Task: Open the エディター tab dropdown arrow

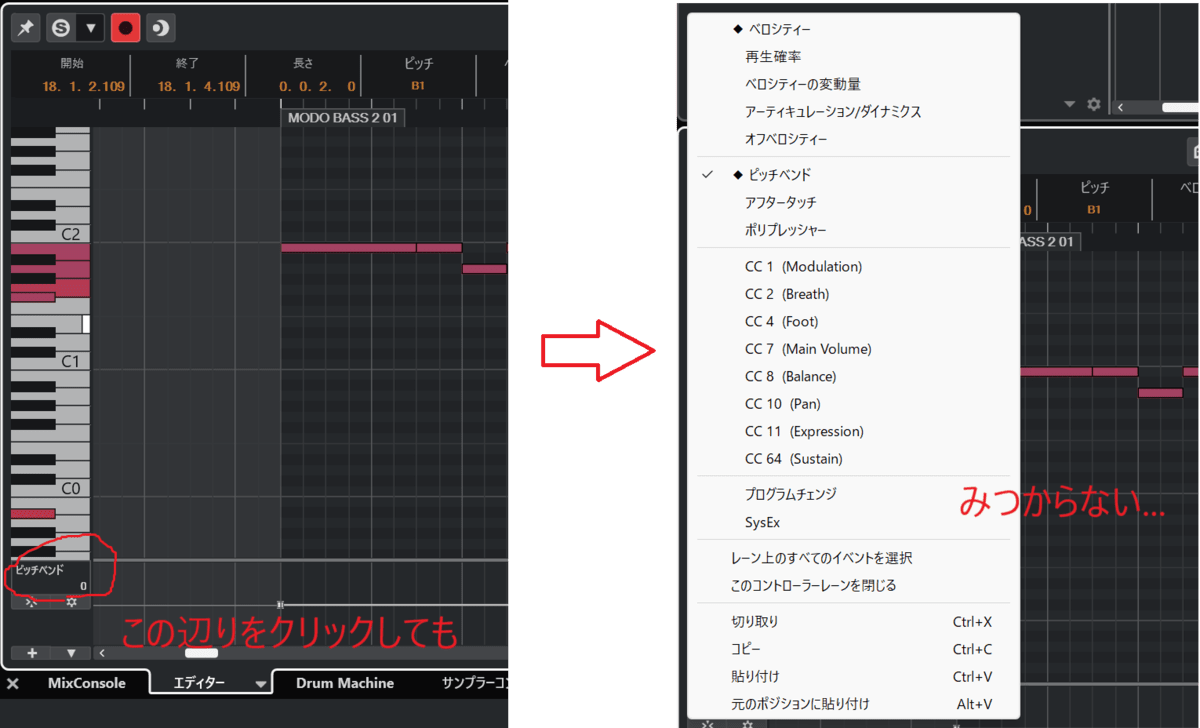Action: (x=262, y=682)
